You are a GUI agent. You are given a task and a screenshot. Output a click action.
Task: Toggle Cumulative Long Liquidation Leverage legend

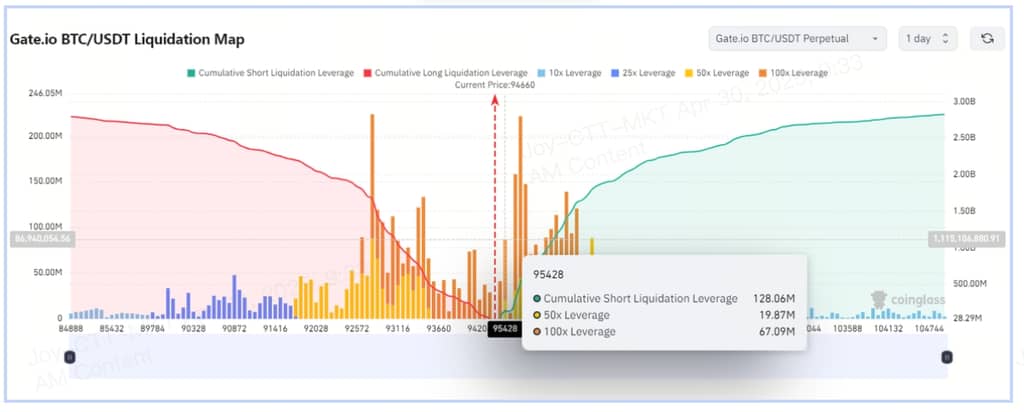click(446, 73)
